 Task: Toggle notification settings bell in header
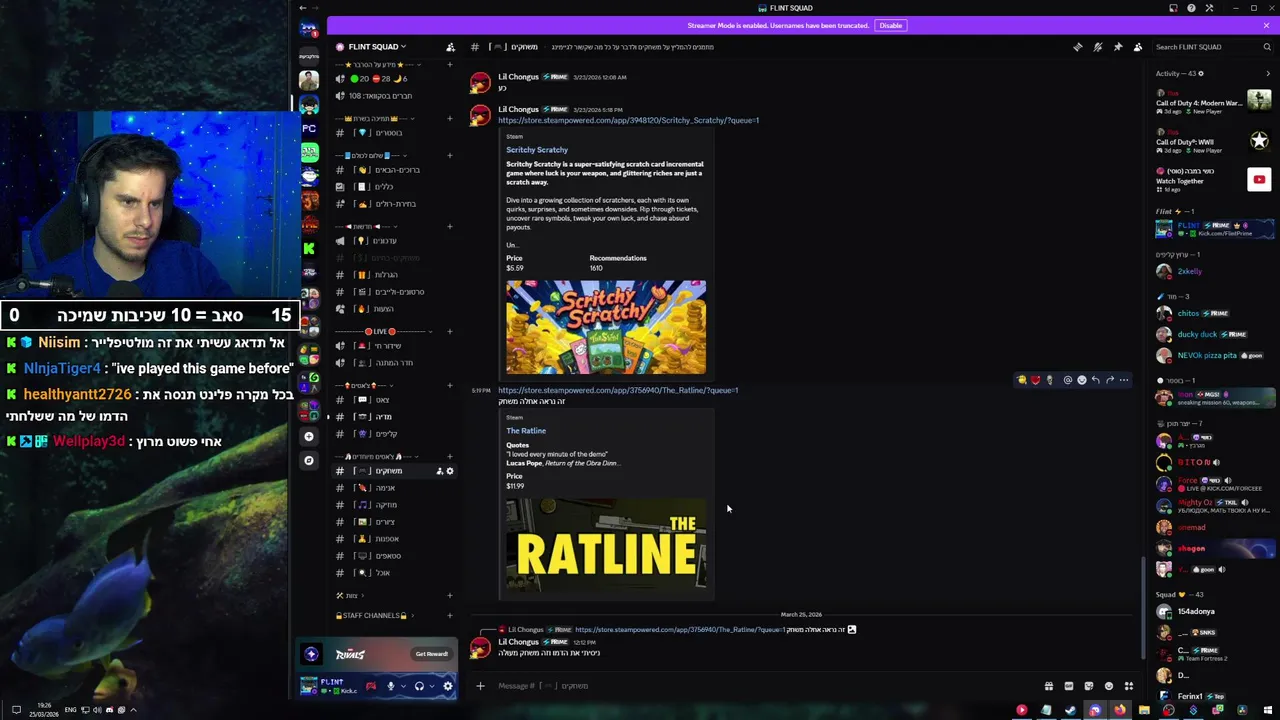point(1097,47)
